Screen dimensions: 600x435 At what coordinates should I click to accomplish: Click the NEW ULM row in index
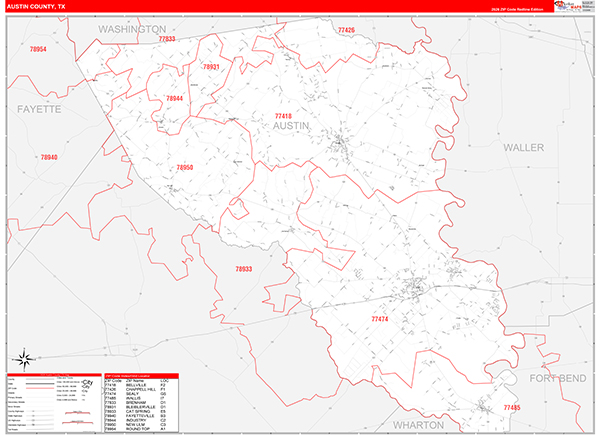tap(142, 425)
